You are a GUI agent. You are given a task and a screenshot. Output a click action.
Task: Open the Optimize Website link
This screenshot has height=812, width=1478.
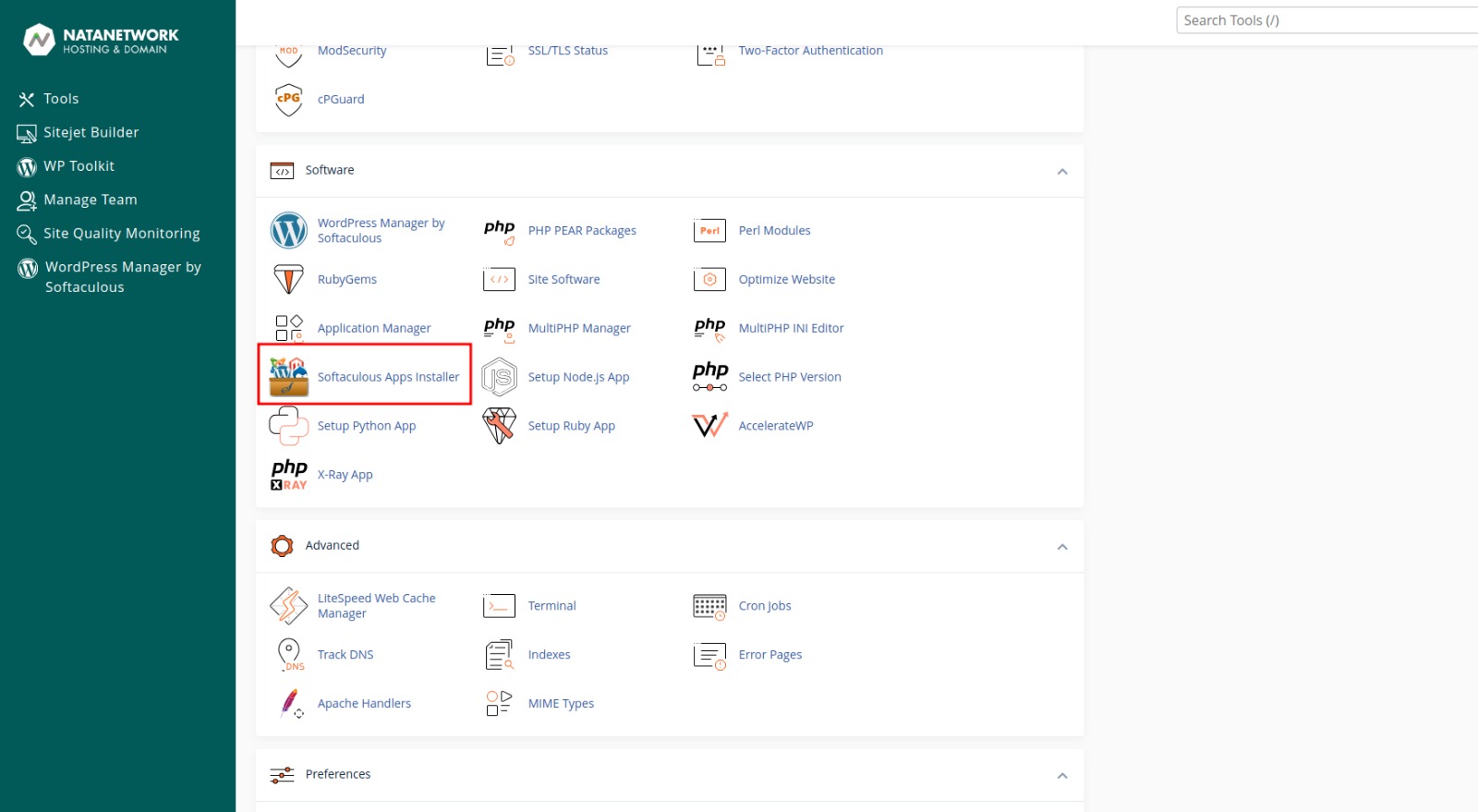tap(786, 279)
